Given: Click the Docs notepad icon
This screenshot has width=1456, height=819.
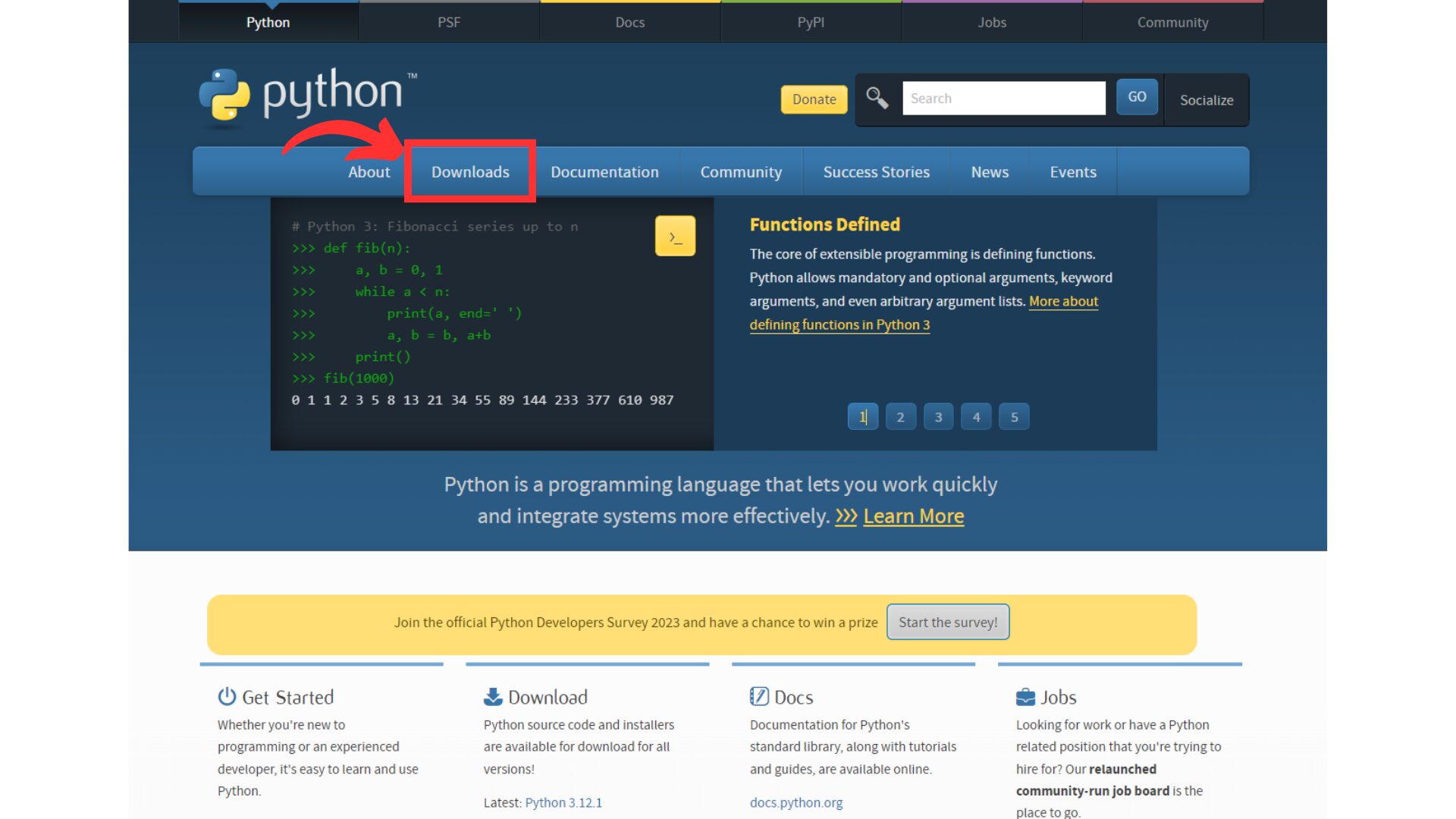Looking at the screenshot, I should coord(759,696).
